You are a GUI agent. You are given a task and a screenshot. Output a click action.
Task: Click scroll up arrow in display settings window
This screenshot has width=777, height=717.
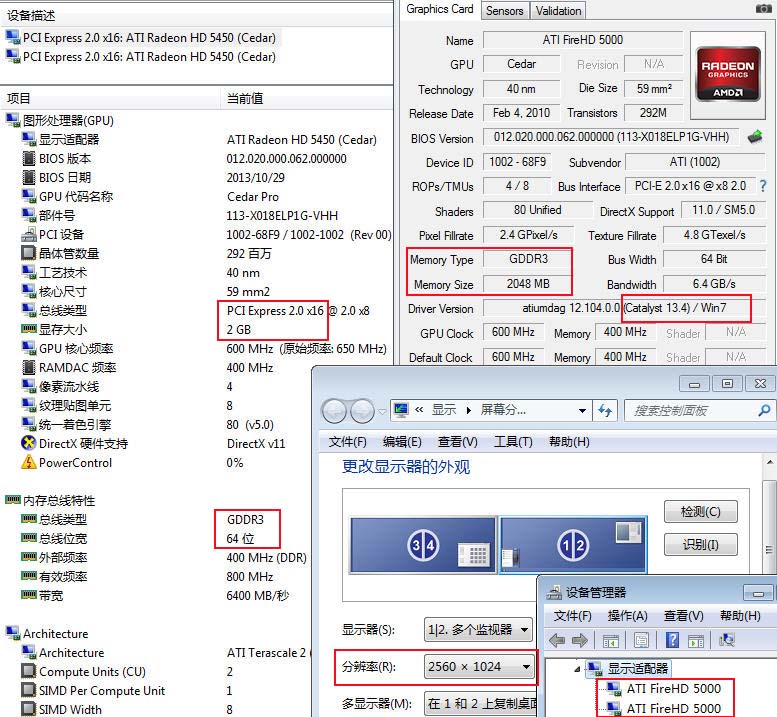click(770, 462)
